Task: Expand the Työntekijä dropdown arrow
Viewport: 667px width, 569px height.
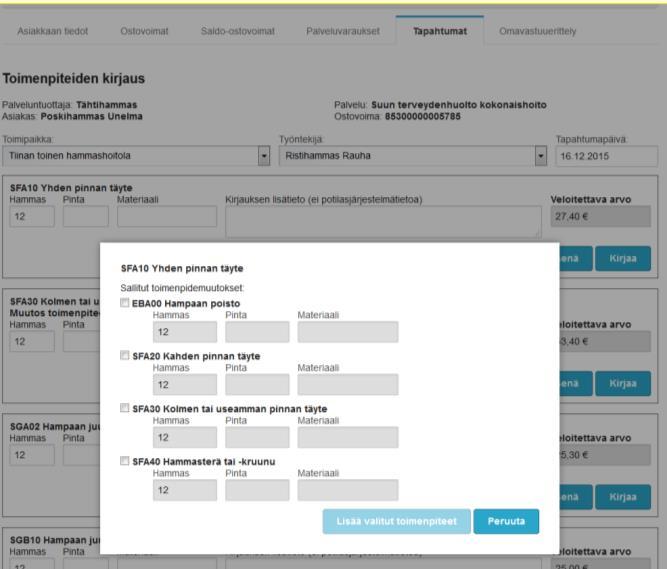Action: coord(541,156)
